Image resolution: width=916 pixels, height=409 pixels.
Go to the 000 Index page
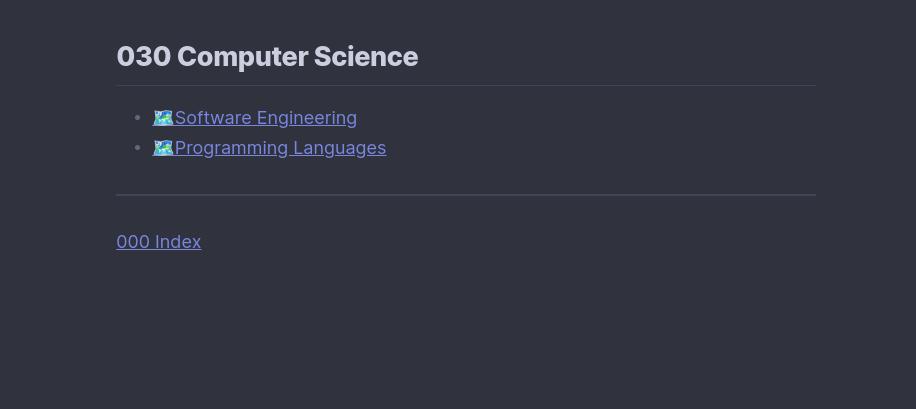159,242
